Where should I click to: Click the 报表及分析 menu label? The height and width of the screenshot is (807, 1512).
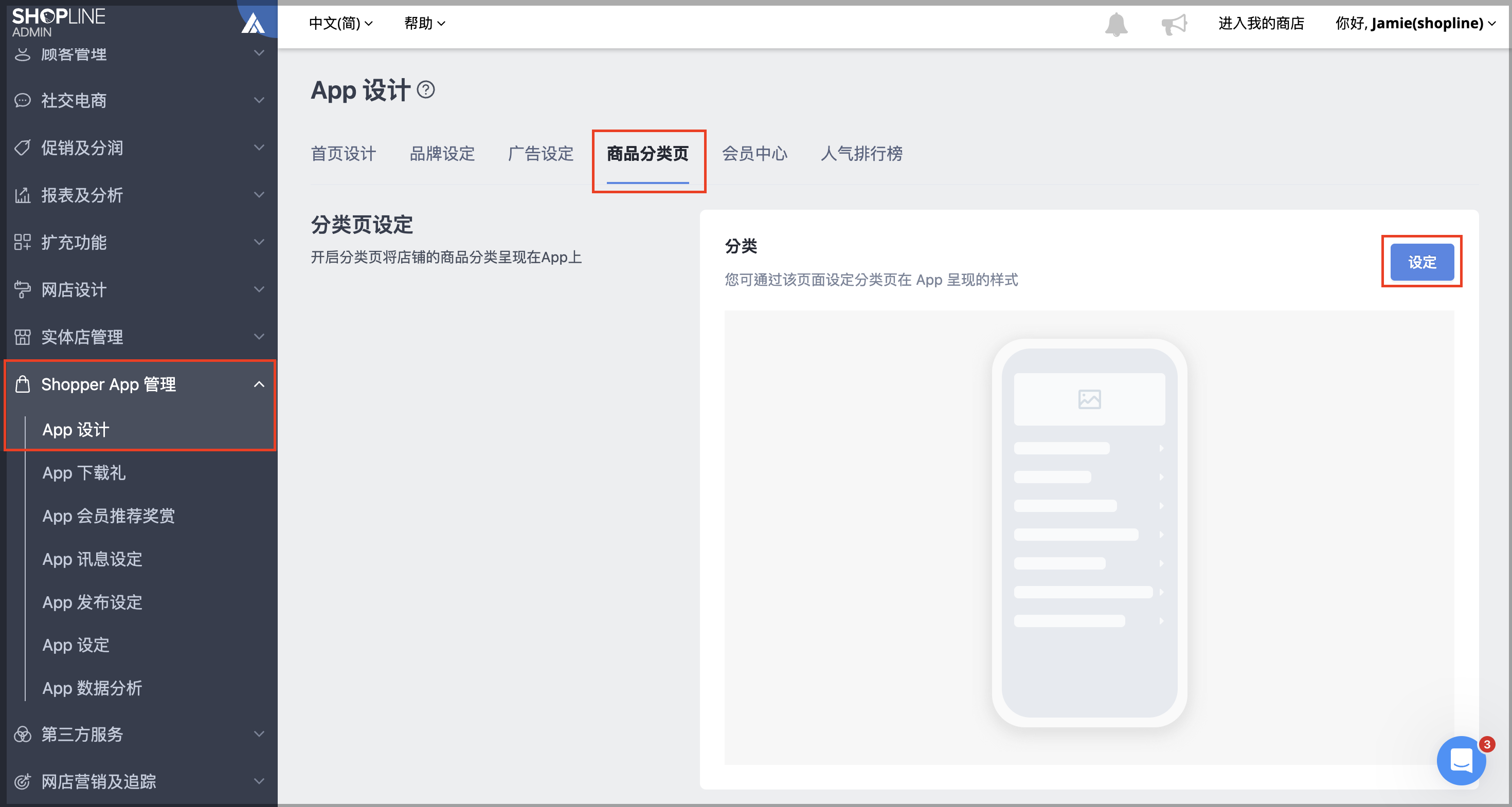tap(82, 195)
